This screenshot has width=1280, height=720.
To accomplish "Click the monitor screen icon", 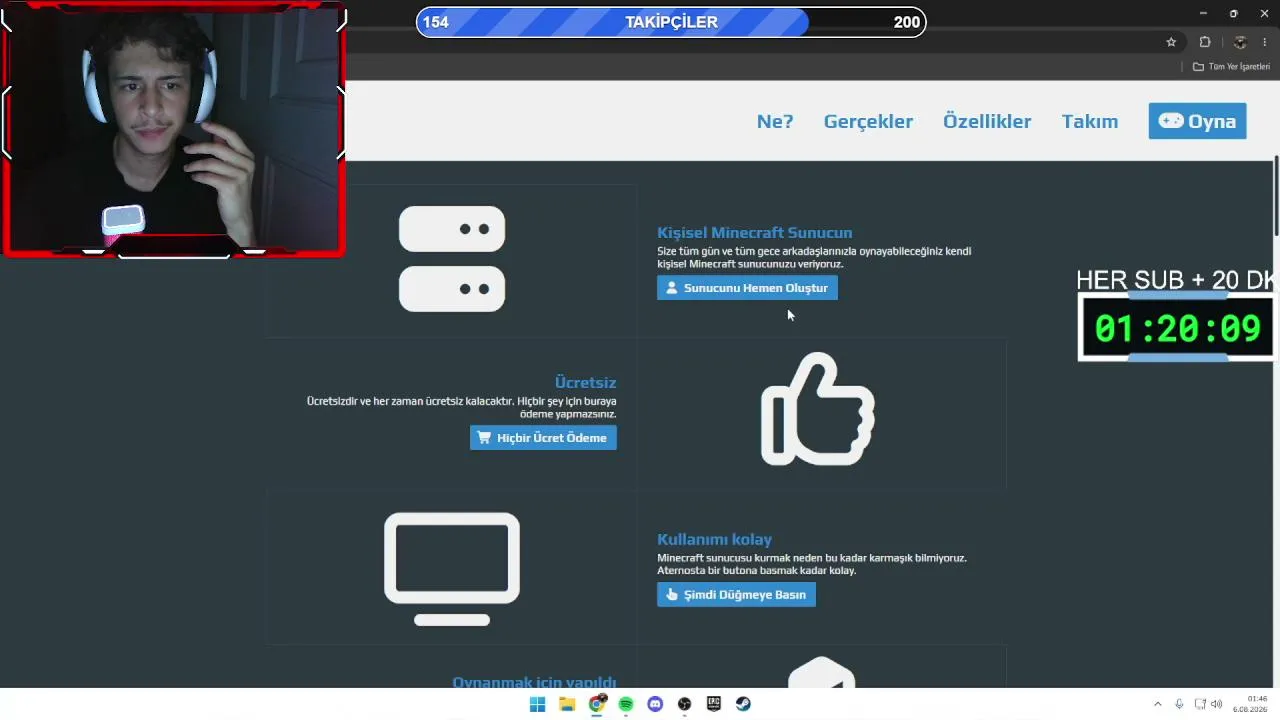I will pyautogui.click(x=452, y=569).
